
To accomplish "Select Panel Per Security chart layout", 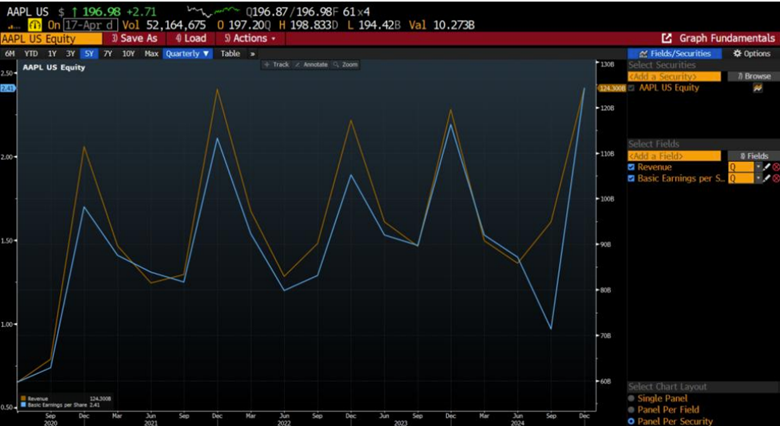I will (631, 422).
